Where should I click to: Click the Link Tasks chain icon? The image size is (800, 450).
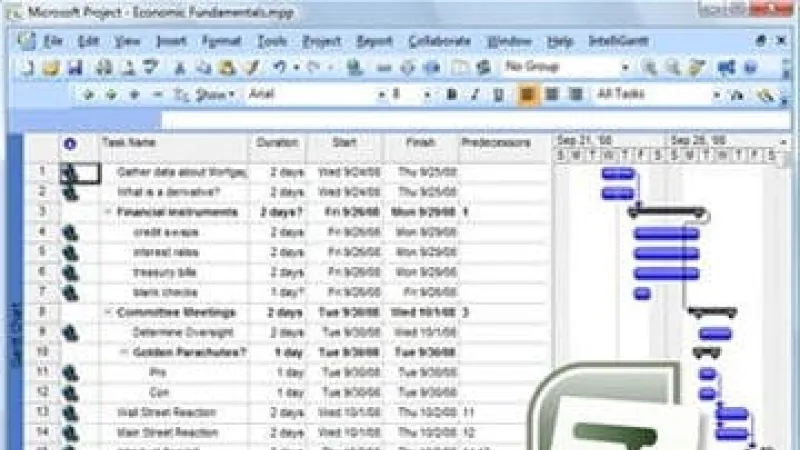pos(384,67)
